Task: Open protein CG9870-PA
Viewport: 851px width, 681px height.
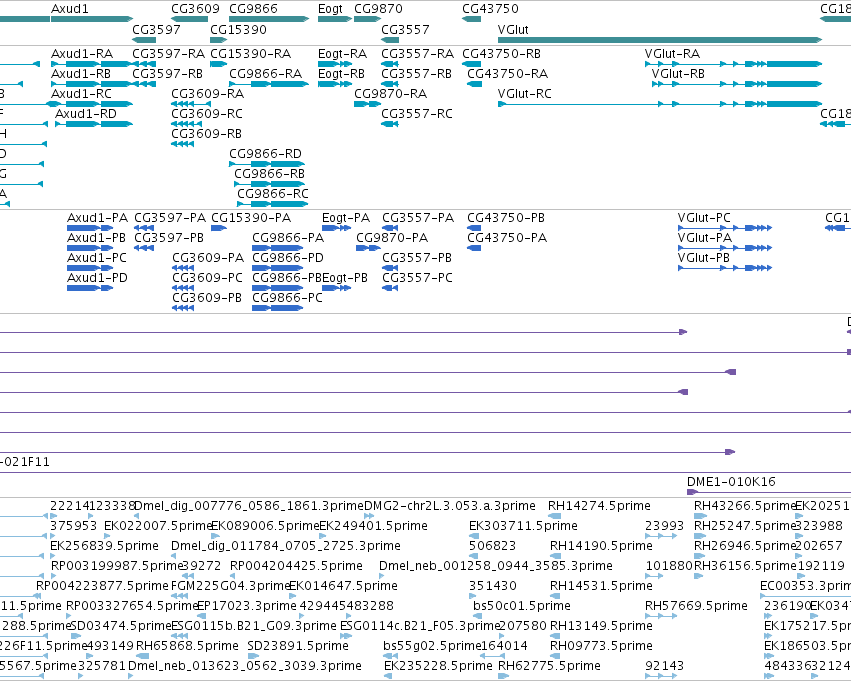Action: coord(392,238)
